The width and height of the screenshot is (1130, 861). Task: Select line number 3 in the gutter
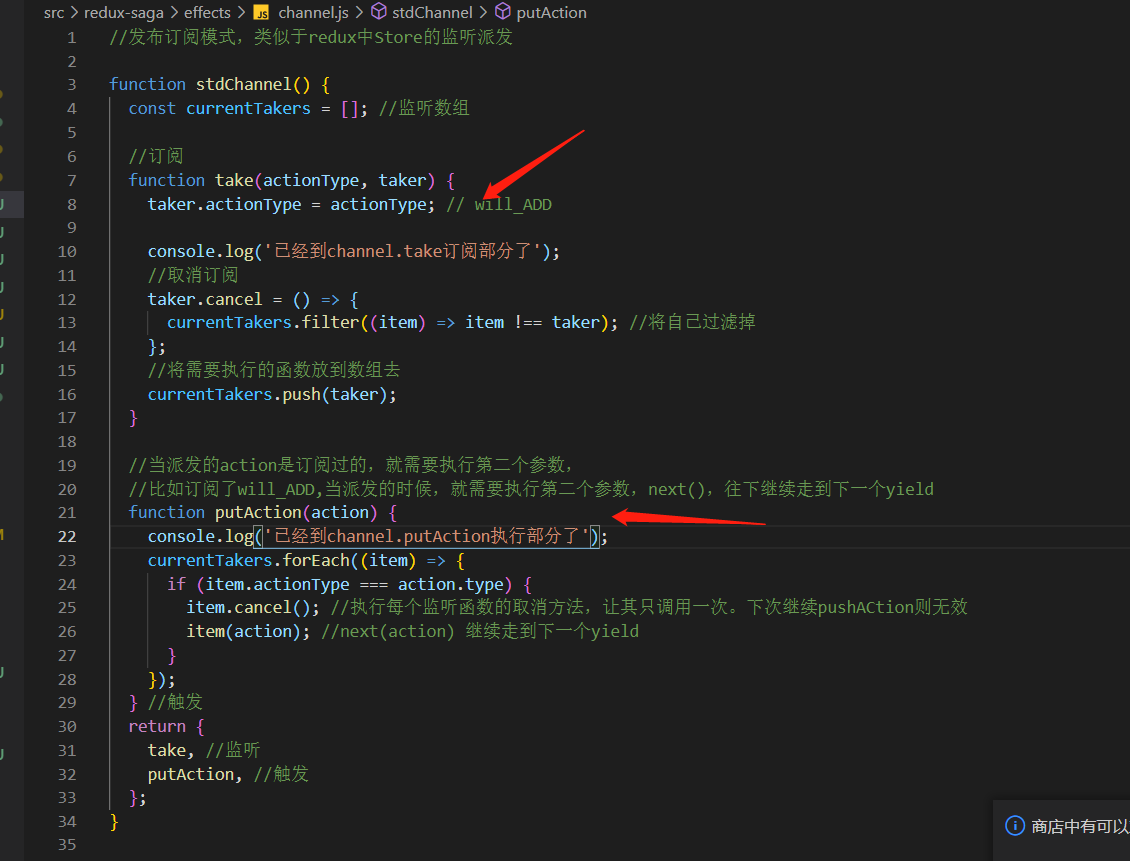point(71,84)
